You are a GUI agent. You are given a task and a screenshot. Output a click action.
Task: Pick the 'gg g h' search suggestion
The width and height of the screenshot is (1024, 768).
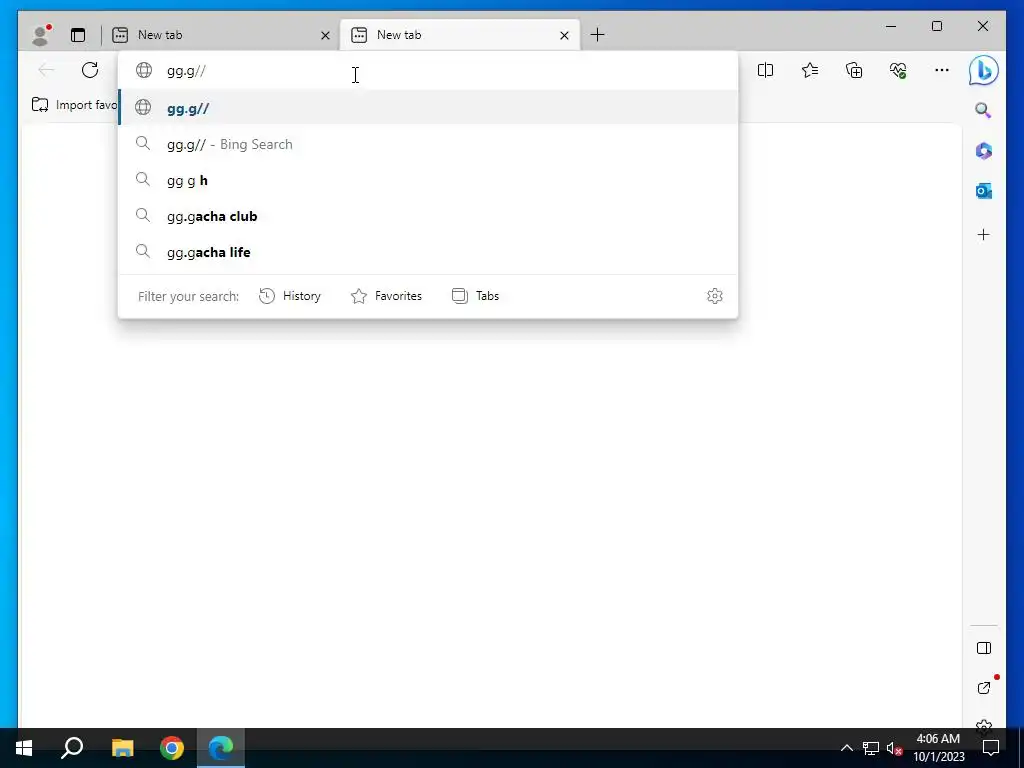click(428, 180)
